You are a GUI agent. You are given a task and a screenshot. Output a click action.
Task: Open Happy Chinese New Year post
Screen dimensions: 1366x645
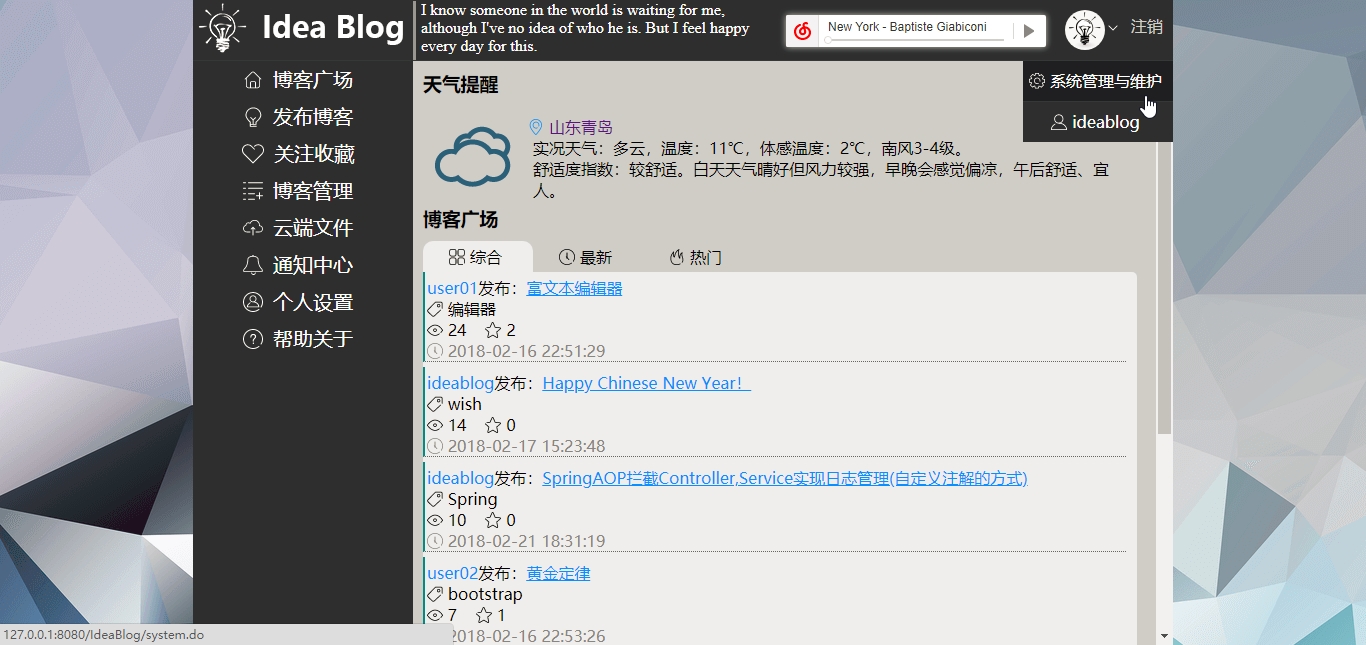646,383
